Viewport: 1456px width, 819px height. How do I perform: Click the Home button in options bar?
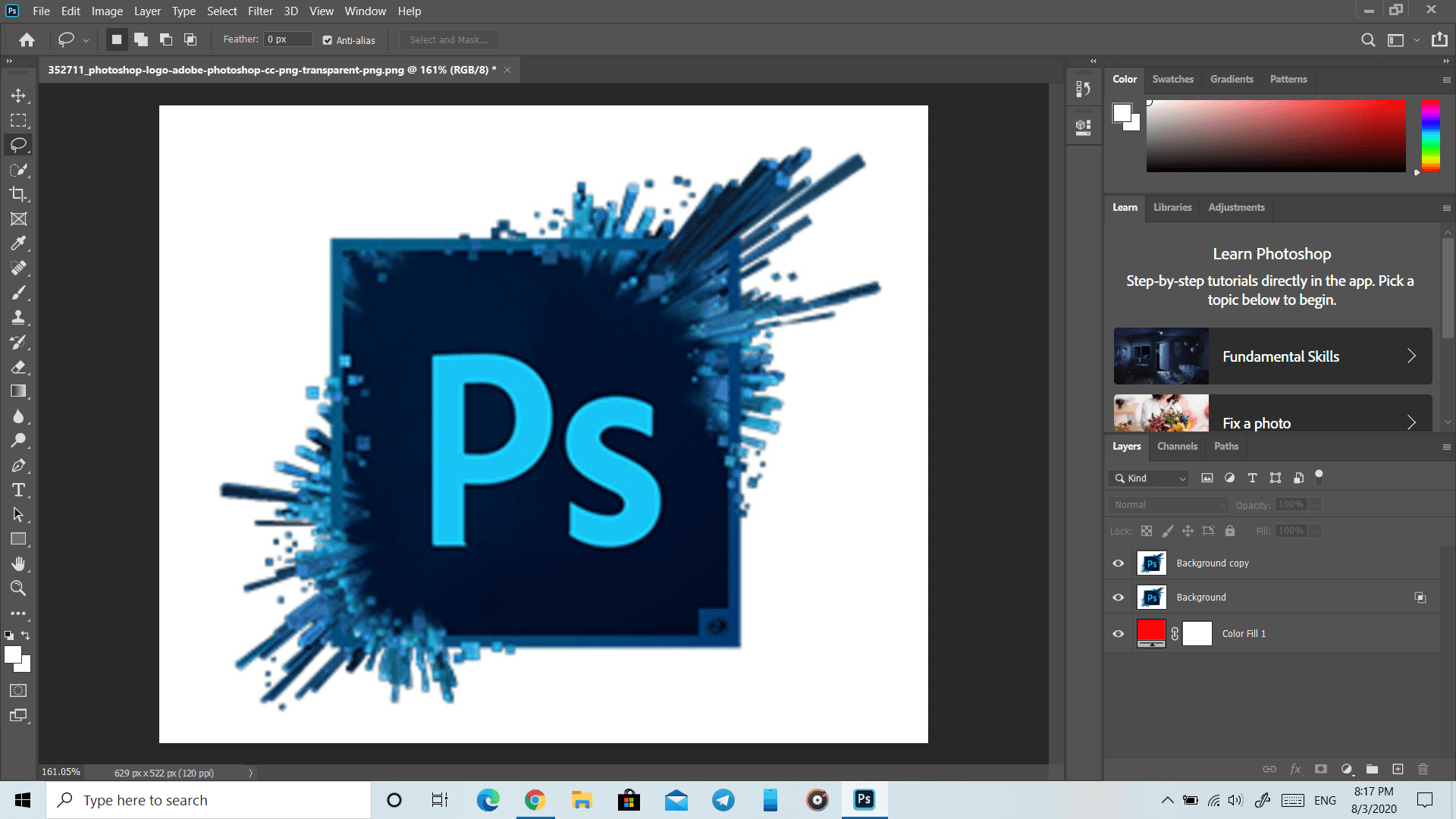click(x=27, y=40)
